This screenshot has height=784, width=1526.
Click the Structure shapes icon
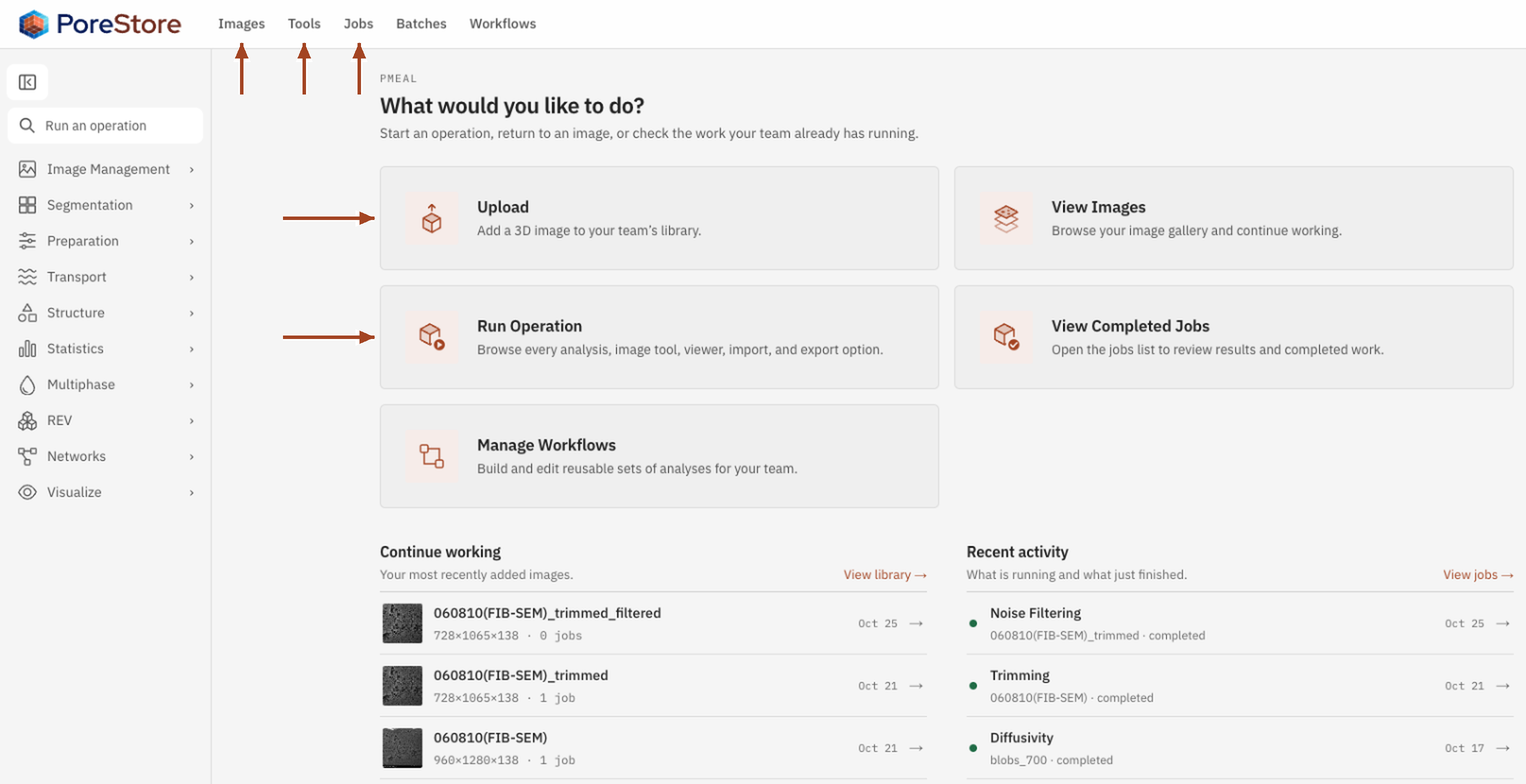click(x=28, y=313)
